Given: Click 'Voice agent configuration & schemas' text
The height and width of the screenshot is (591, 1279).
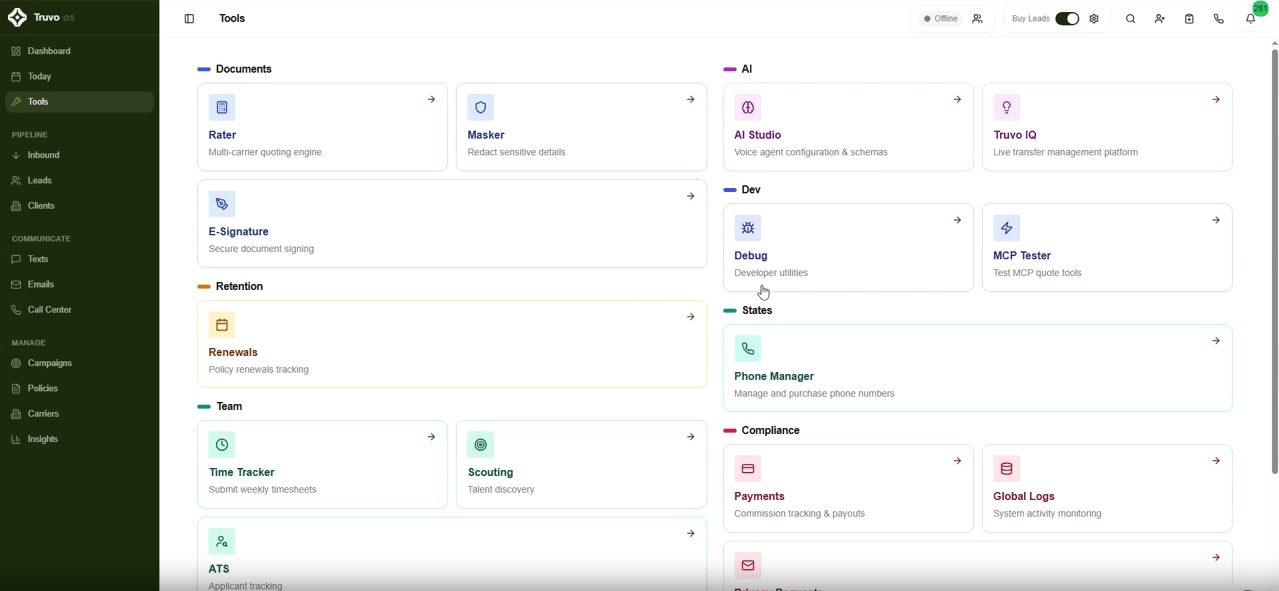Looking at the screenshot, I should point(811,153).
